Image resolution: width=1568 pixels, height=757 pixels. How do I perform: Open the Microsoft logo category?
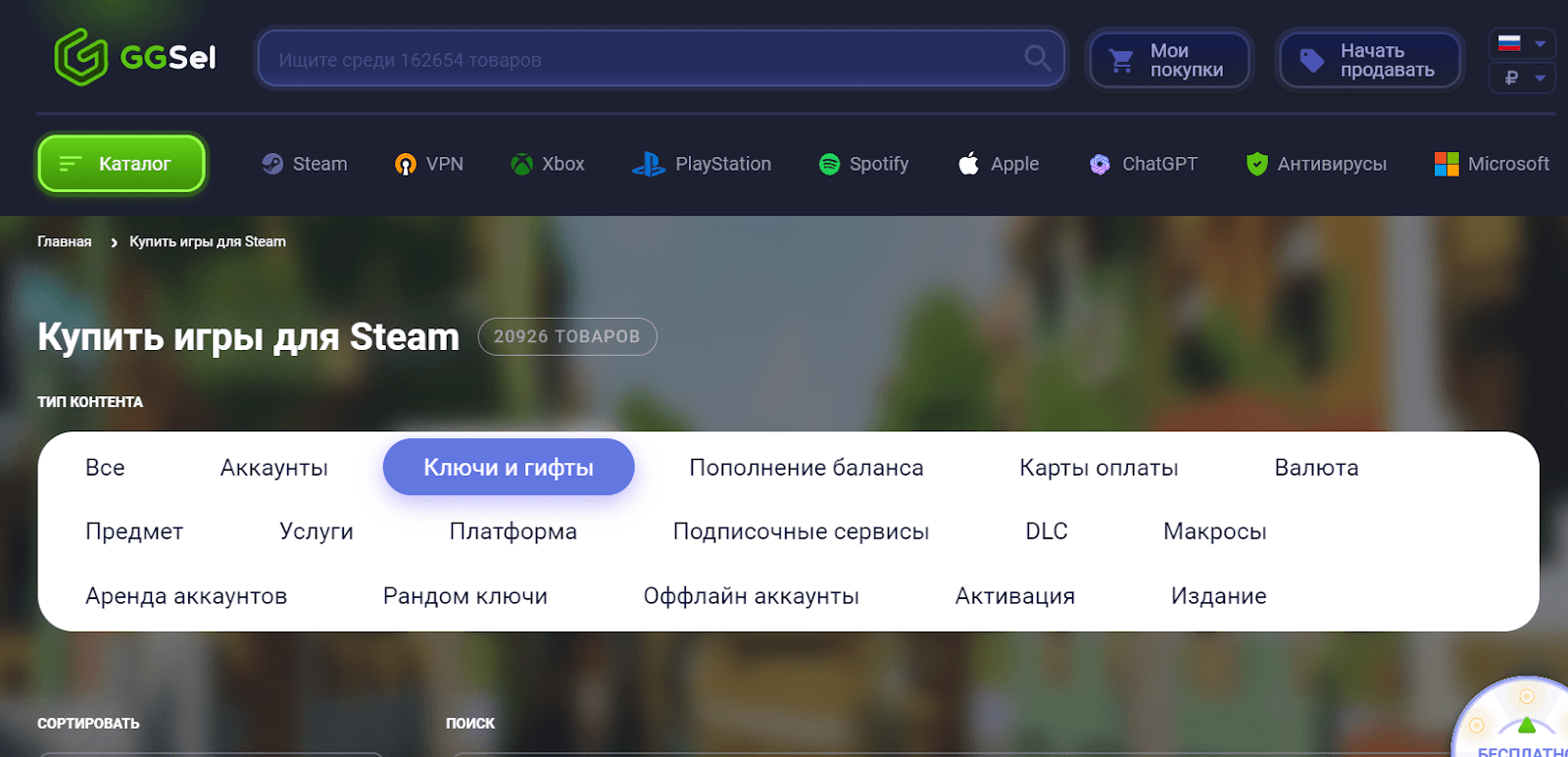[x=1446, y=164]
